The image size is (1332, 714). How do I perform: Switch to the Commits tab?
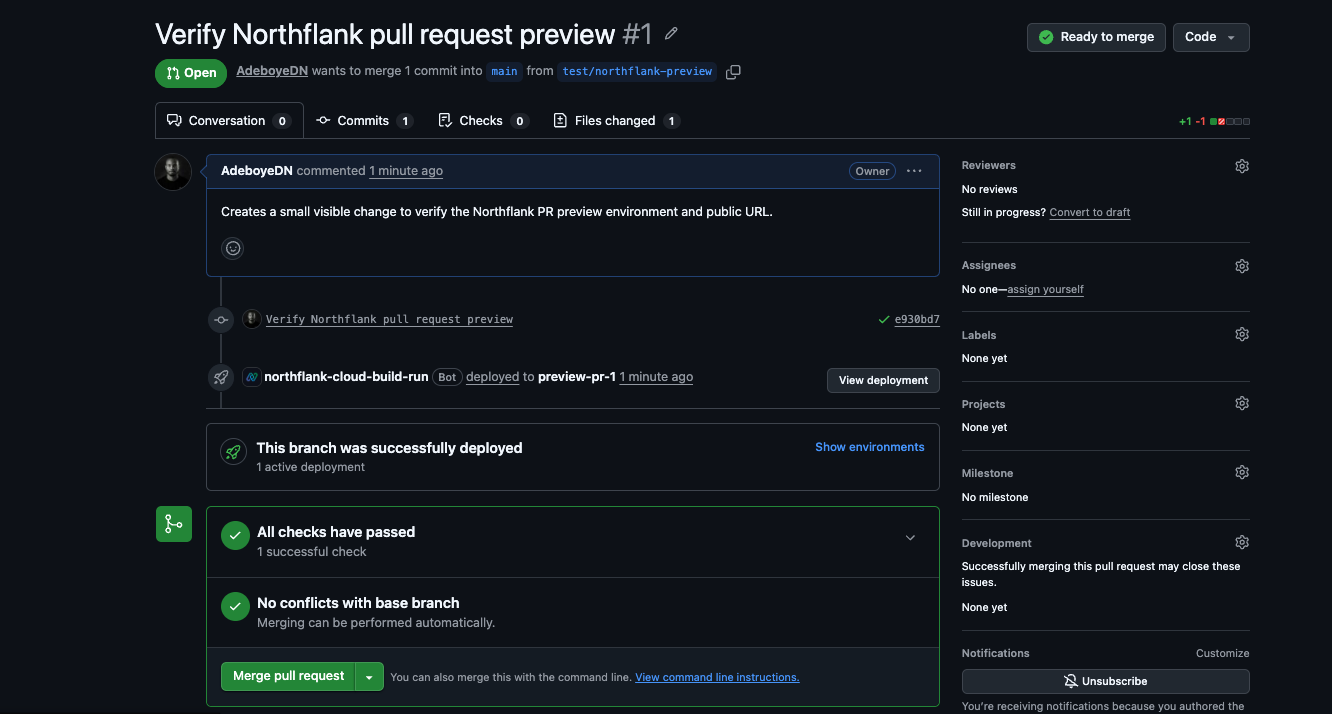click(x=364, y=121)
